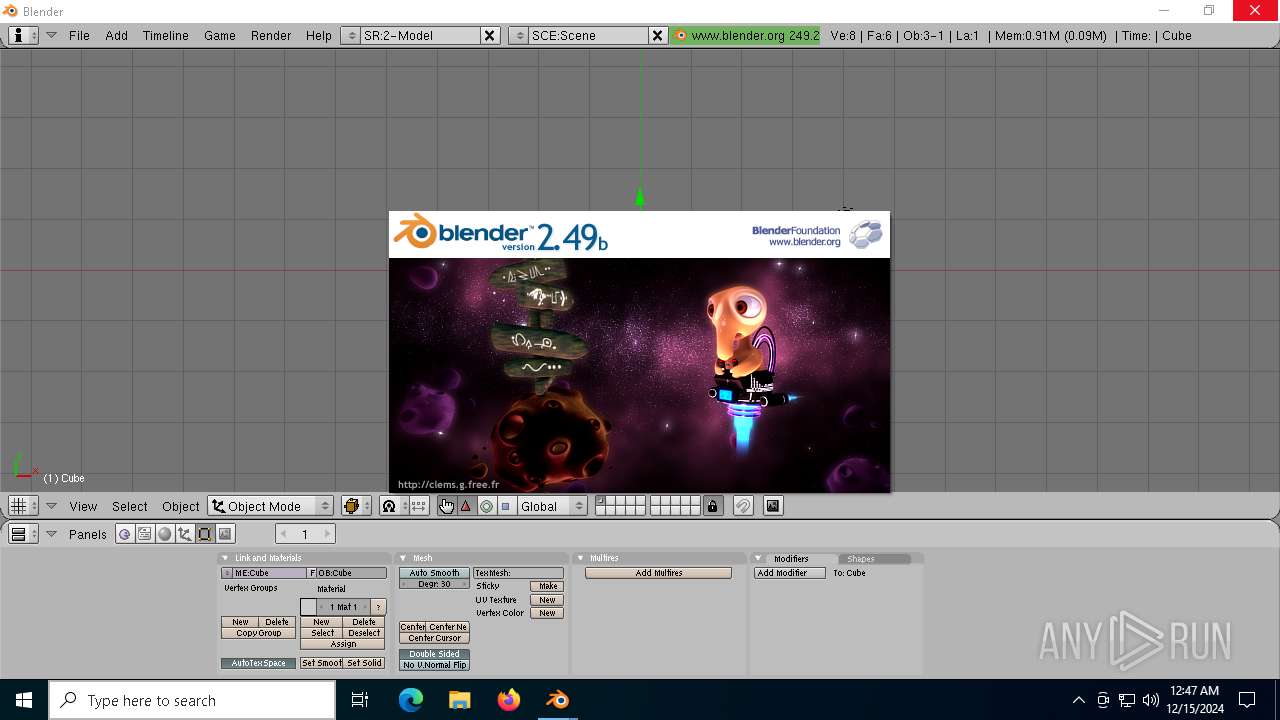Switch to Script context panels icon
This screenshot has height=720, width=1280.
pos(145,534)
